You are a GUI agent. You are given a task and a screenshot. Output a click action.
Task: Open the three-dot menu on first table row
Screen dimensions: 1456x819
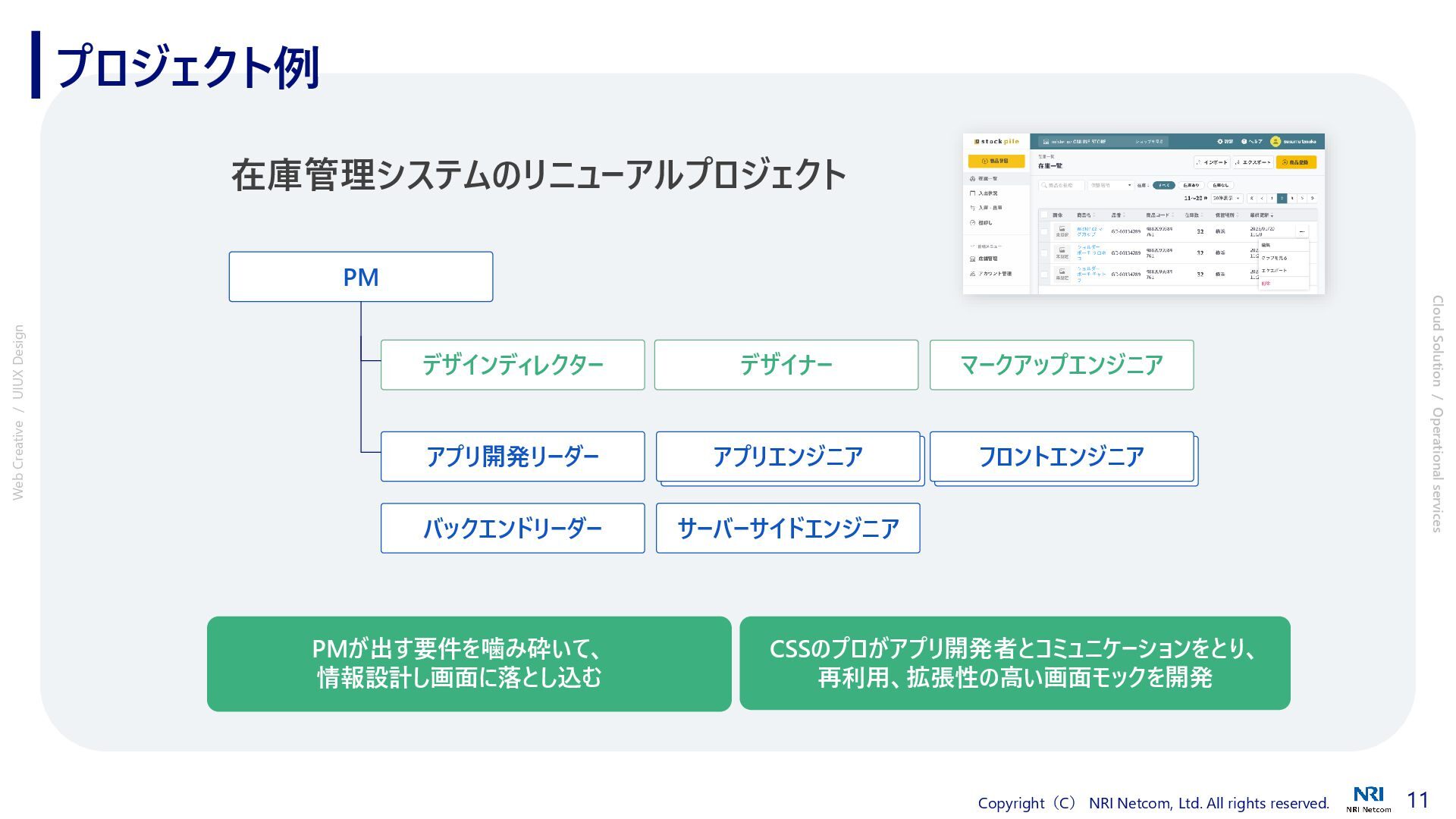coord(1302,231)
